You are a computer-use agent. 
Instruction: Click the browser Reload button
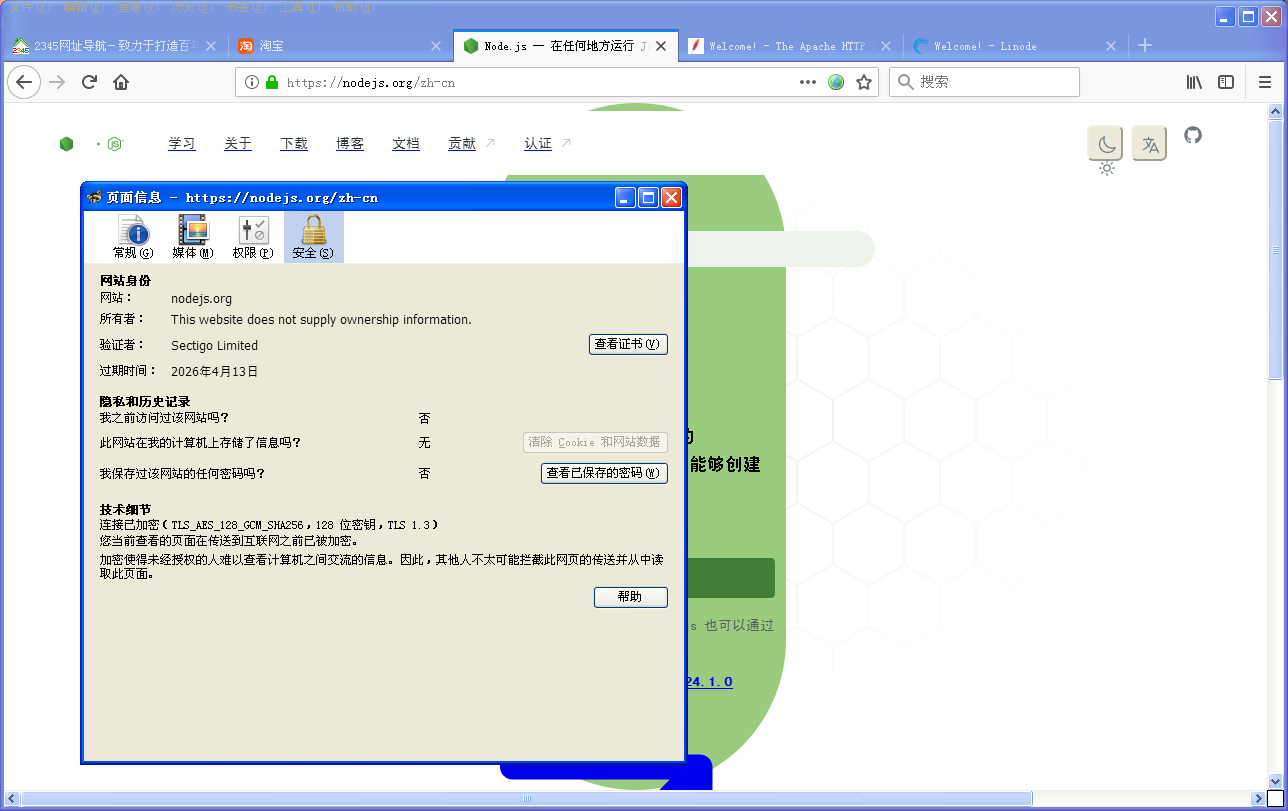pyautogui.click(x=89, y=82)
